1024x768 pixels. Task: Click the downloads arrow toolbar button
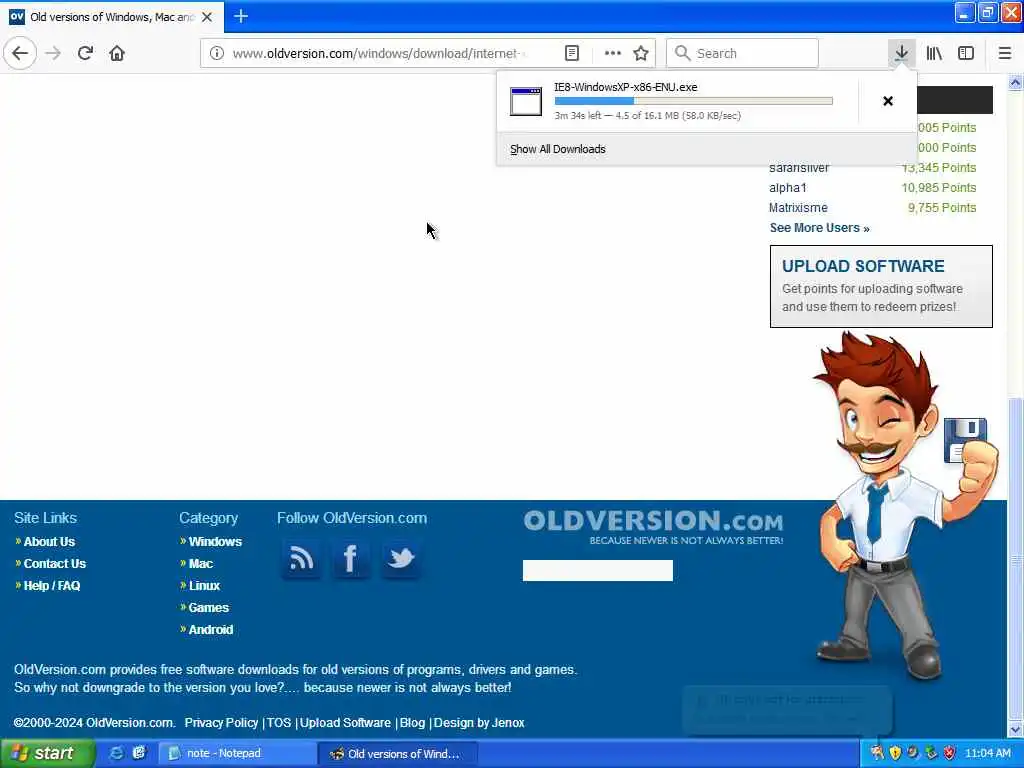(x=901, y=53)
